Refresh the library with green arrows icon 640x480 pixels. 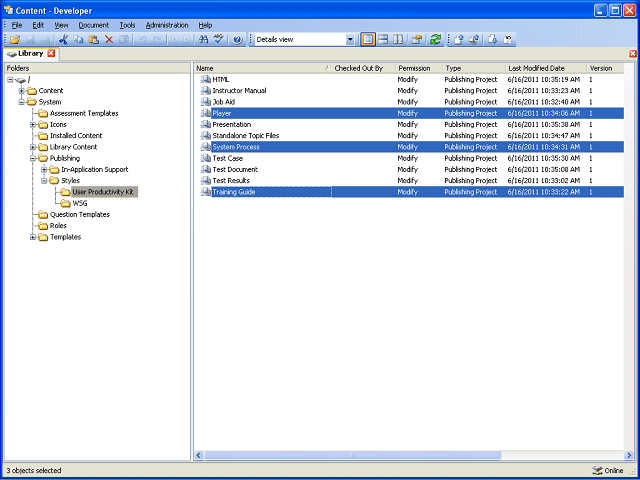click(x=435, y=40)
